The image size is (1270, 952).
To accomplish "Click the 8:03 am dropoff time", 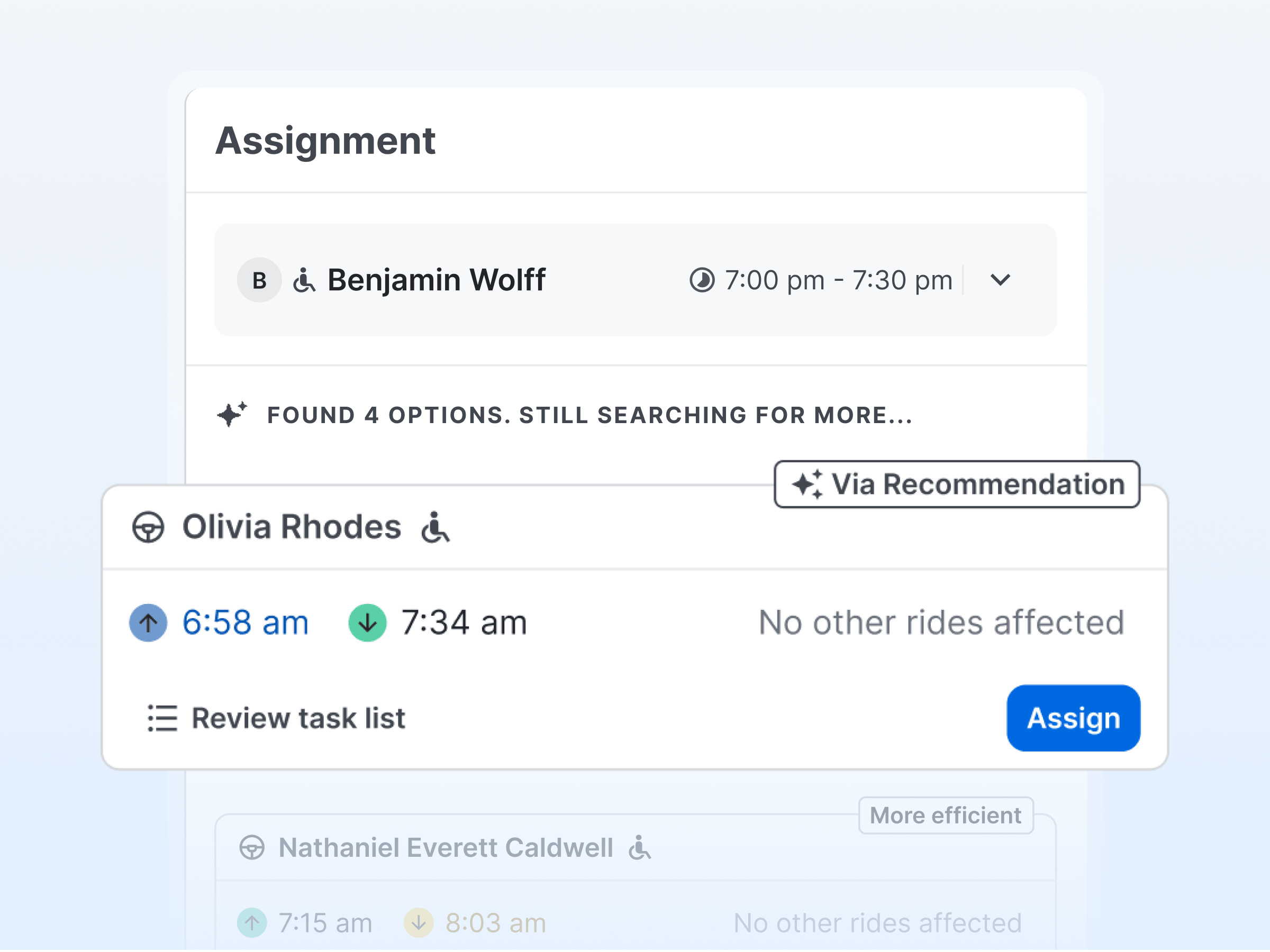I will click(496, 923).
